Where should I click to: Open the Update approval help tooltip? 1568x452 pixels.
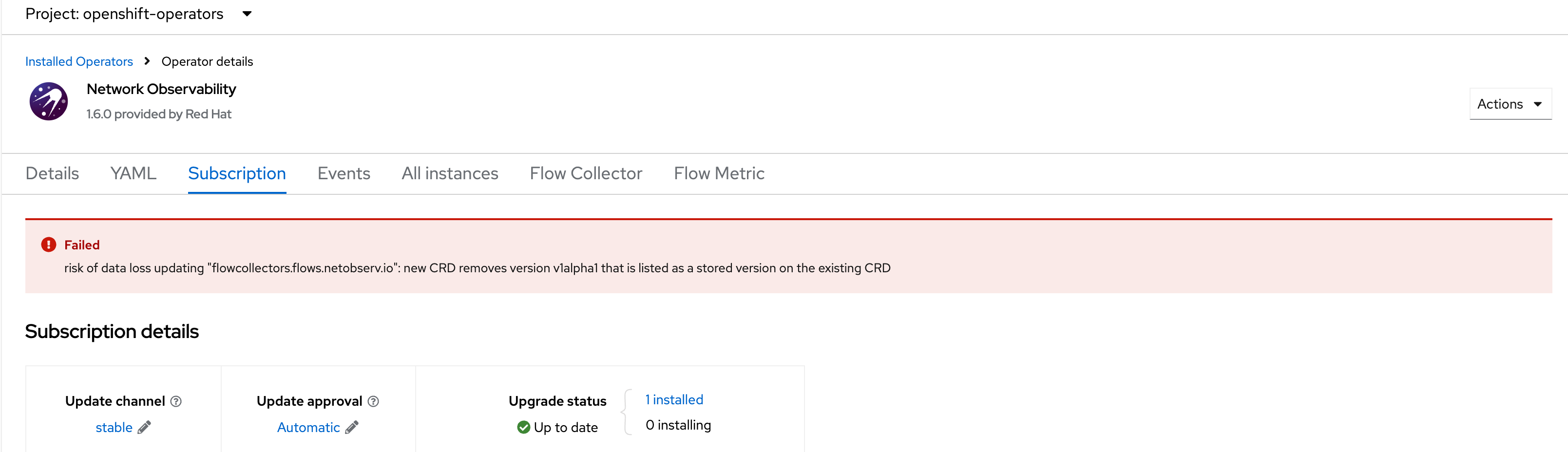point(373,401)
